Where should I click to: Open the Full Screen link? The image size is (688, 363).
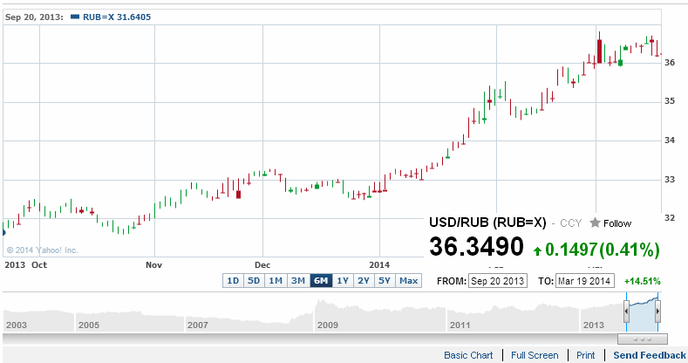tap(534, 355)
